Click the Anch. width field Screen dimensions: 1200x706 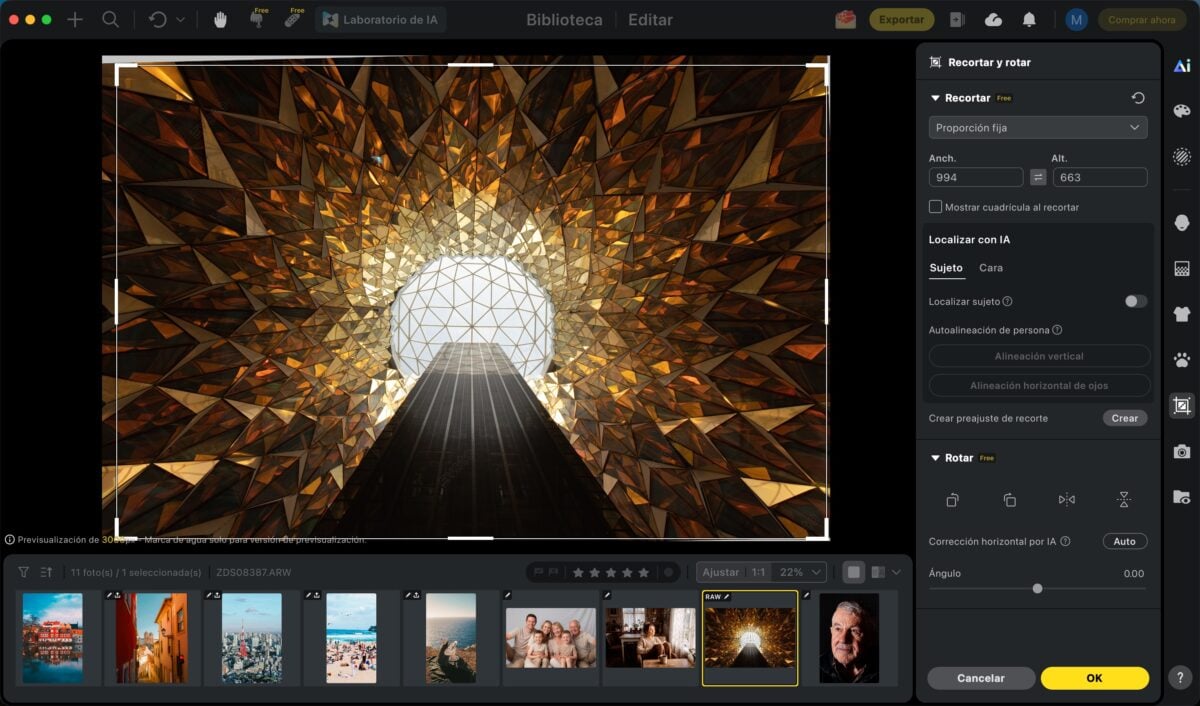pos(975,177)
